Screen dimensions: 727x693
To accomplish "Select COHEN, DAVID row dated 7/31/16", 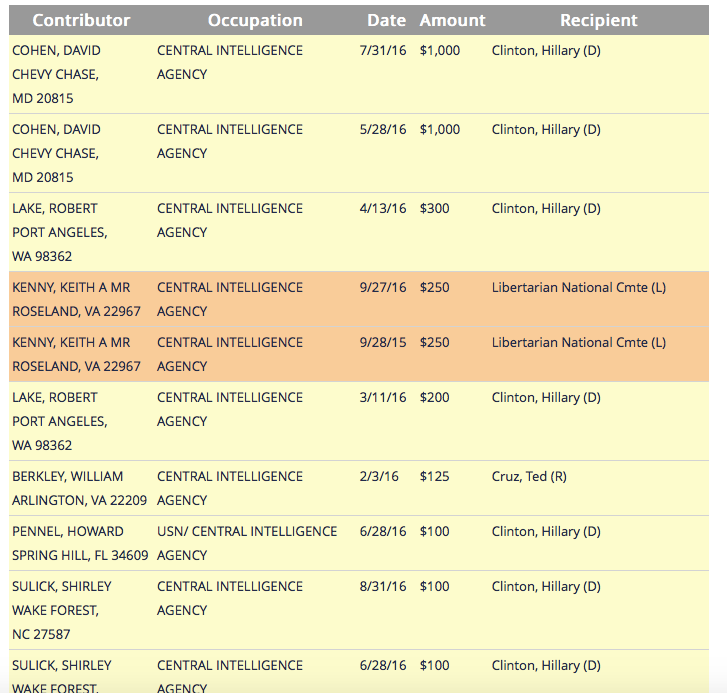I will click(359, 74).
